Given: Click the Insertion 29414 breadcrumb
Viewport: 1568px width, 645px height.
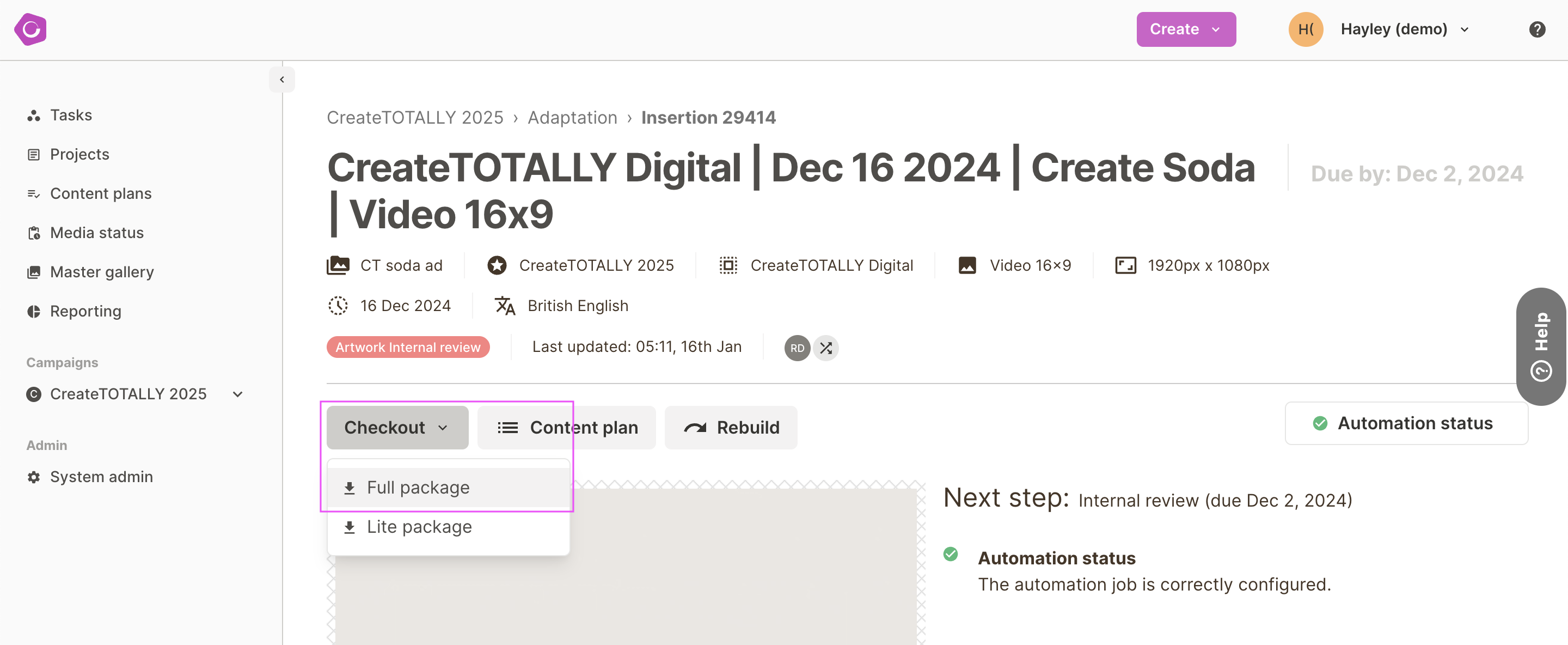Looking at the screenshot, I should 708,117.
